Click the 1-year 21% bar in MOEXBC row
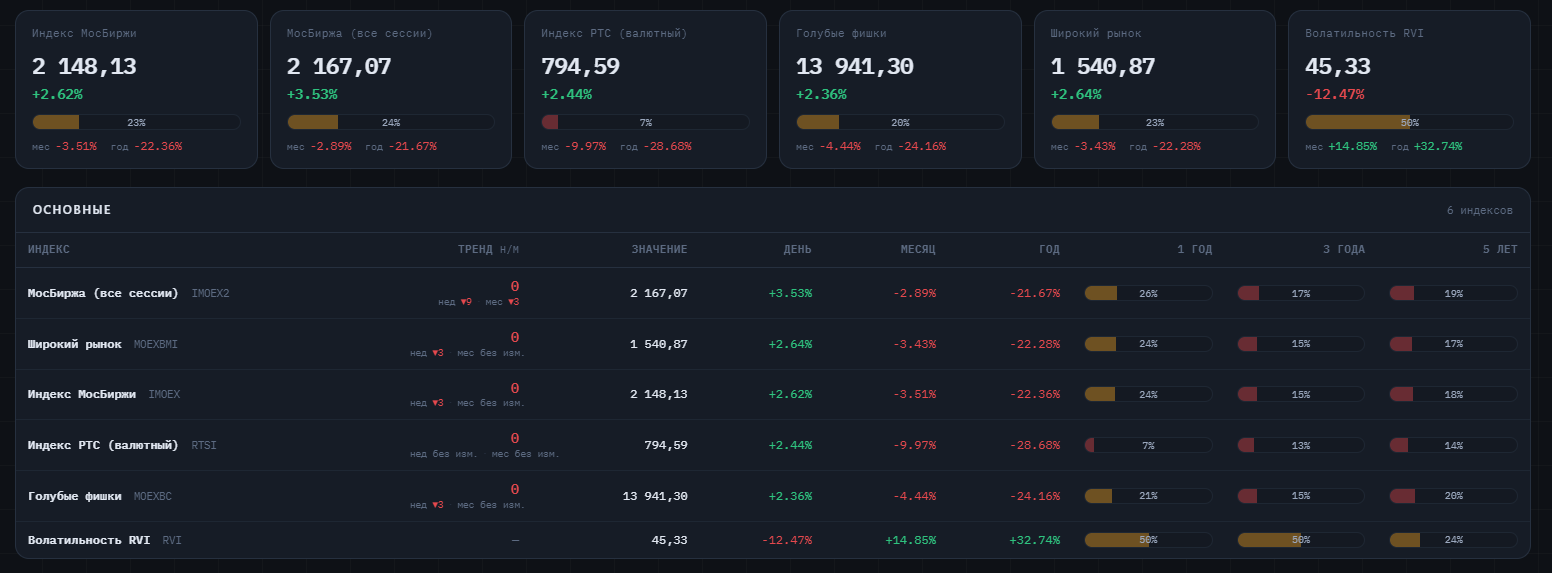 (1148, 496)
